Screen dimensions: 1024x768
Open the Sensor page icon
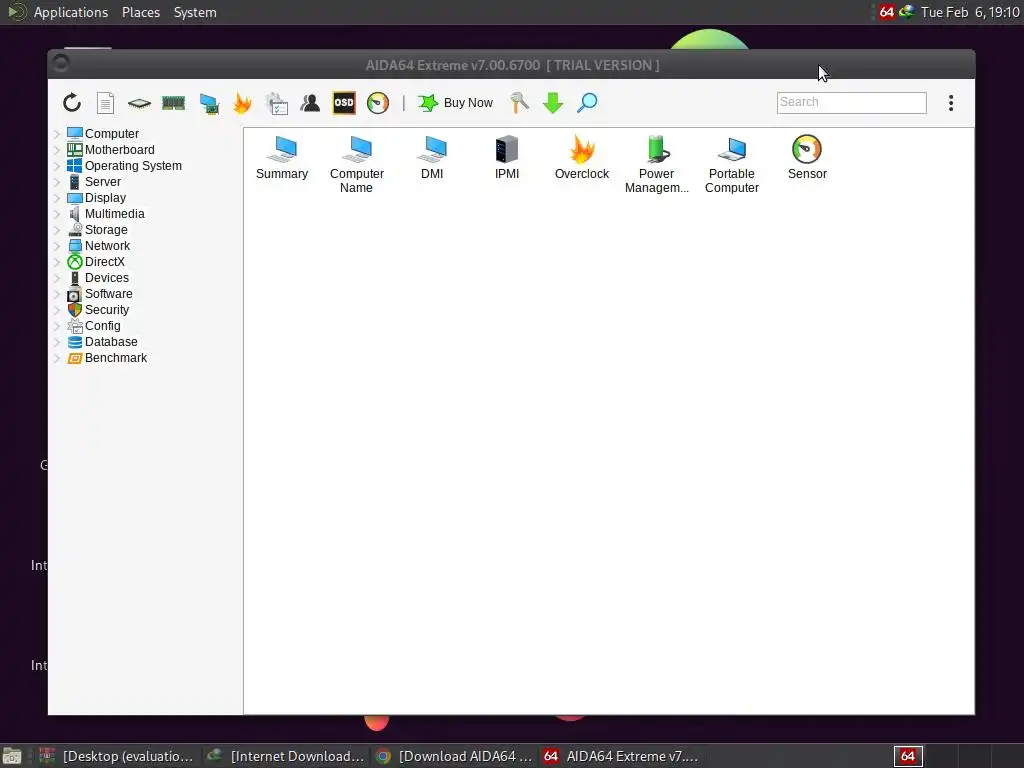tap(807, 157)
